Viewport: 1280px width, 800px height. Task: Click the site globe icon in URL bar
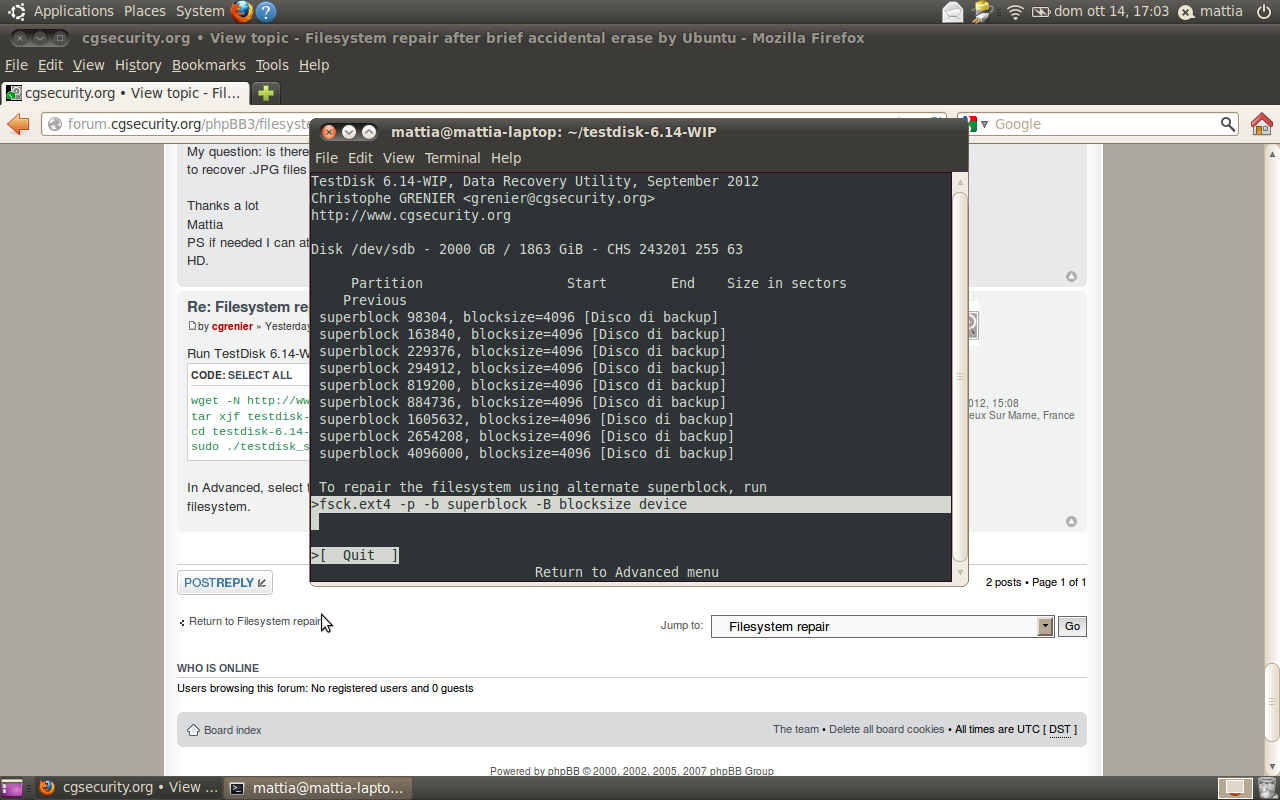[x=55, y=124]
